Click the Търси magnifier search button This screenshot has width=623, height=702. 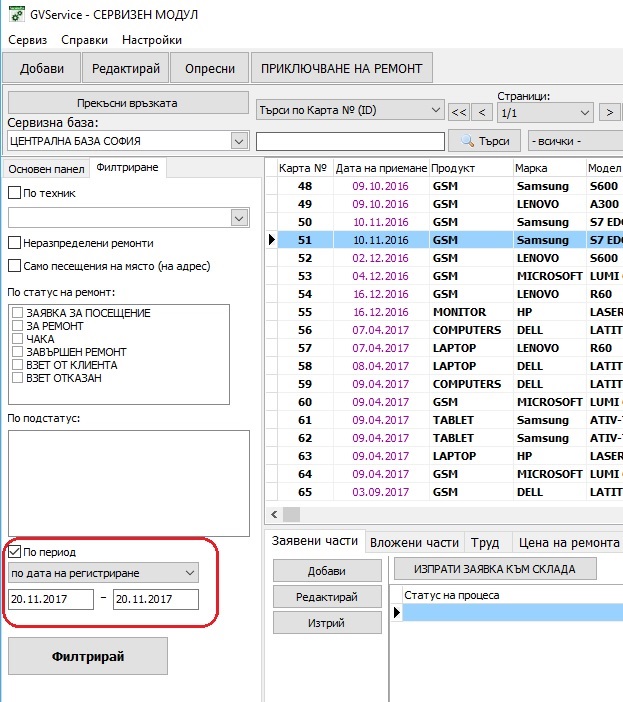[x=485, y=141]
